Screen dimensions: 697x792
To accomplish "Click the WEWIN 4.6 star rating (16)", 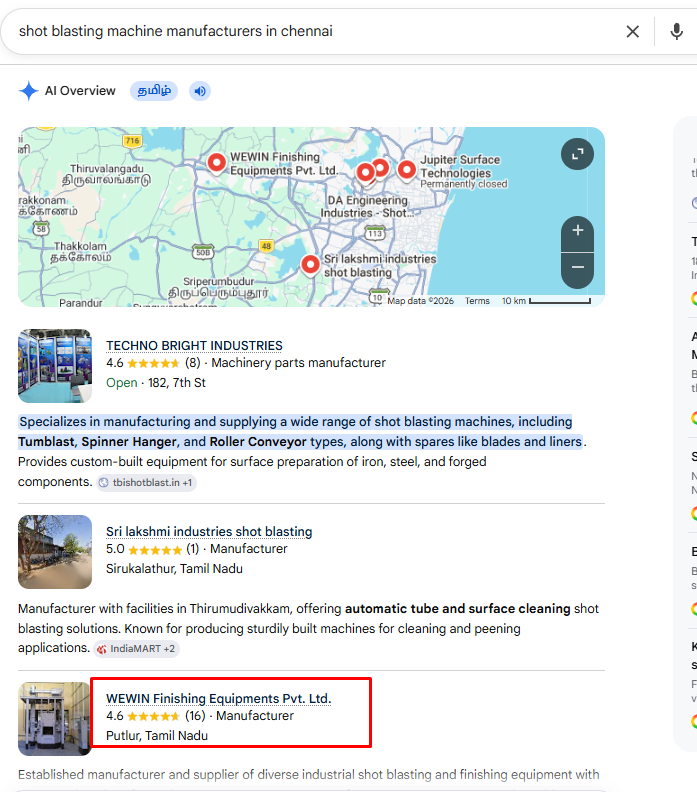I will (x=156, y=716).
